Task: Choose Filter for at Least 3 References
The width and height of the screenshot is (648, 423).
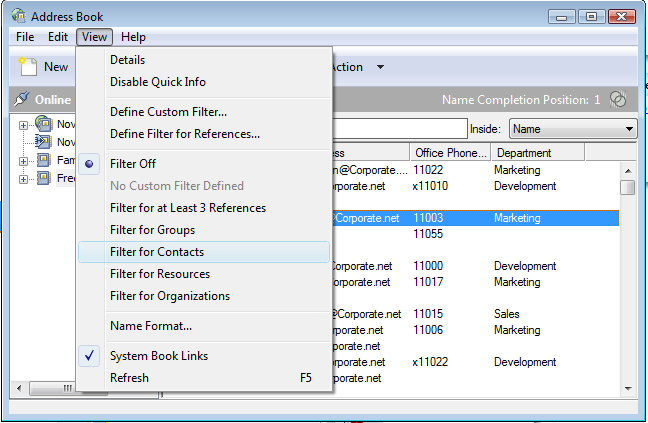Action: point(204,208)
